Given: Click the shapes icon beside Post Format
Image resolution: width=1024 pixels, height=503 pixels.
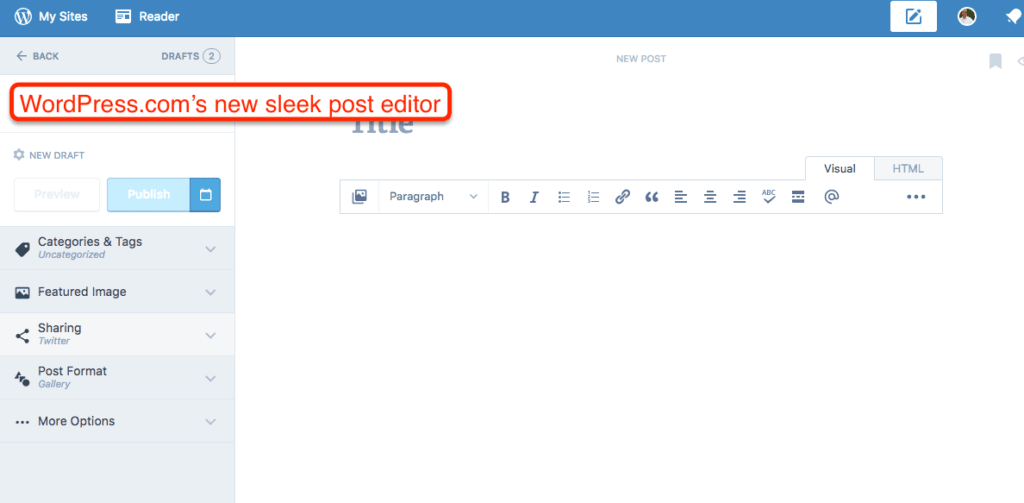Looking at the screenshot, I should point(22,379).
